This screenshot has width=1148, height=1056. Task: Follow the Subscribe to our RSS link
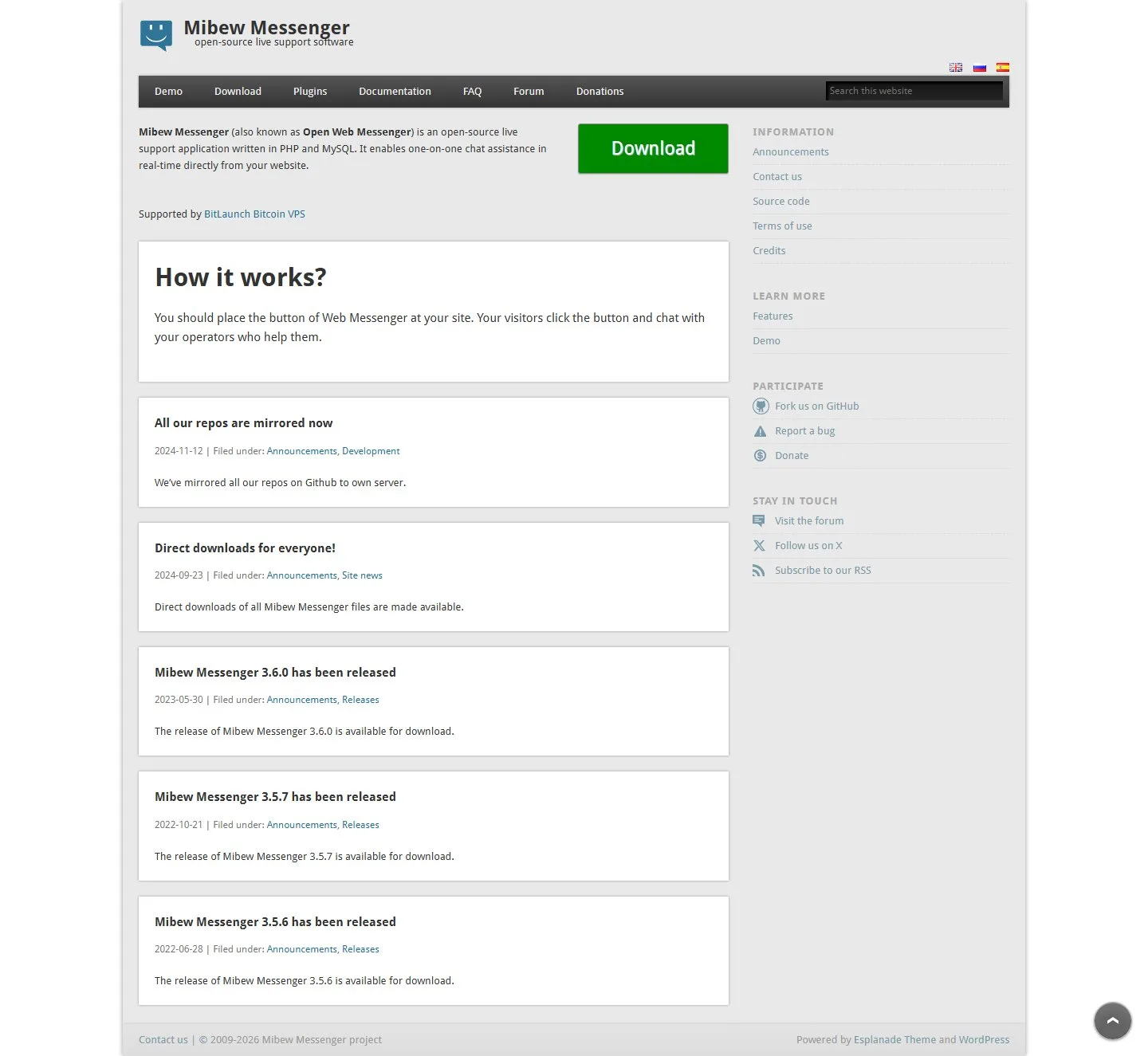(823, 571)
